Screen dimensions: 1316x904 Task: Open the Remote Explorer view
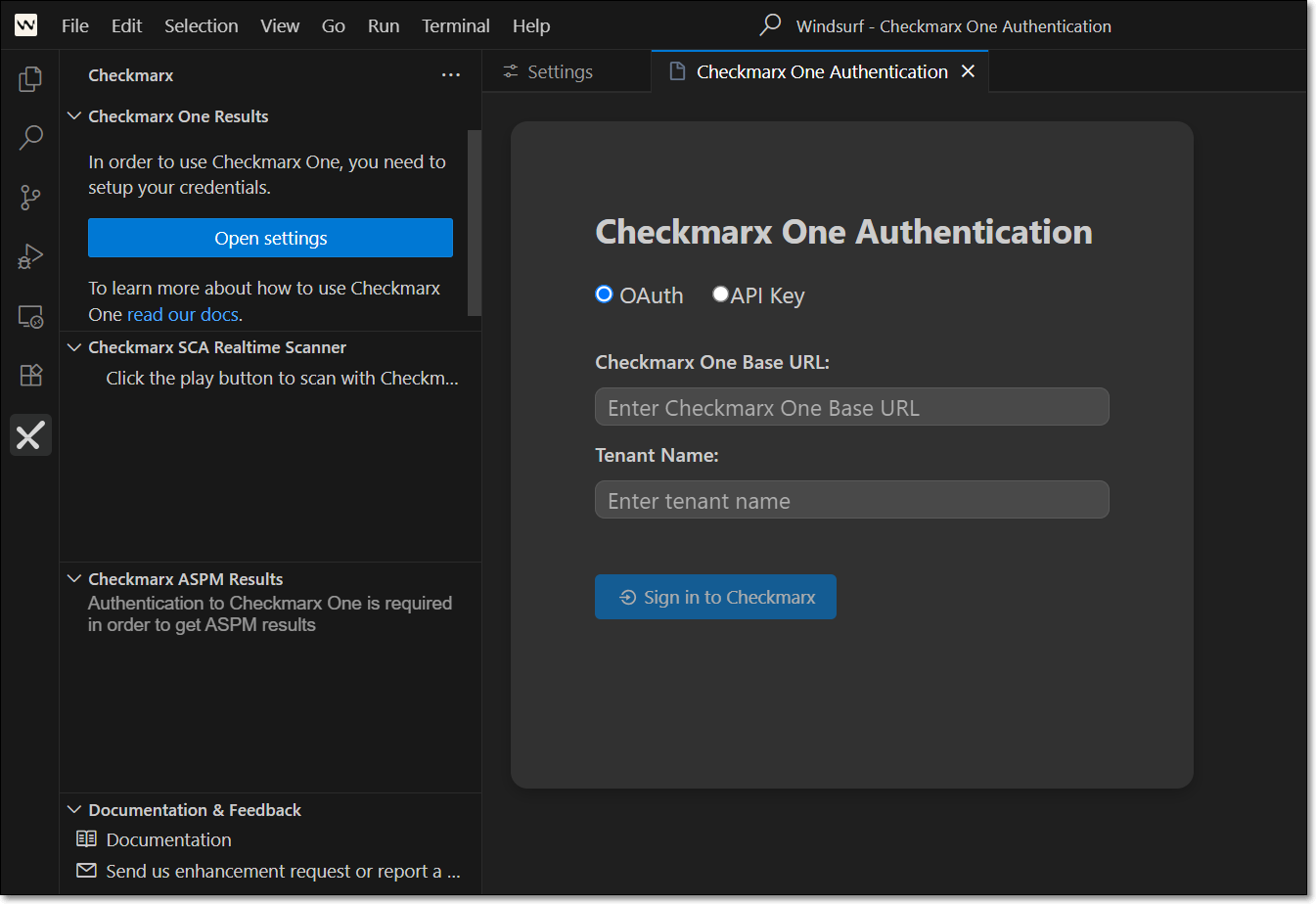pos(30,316)
